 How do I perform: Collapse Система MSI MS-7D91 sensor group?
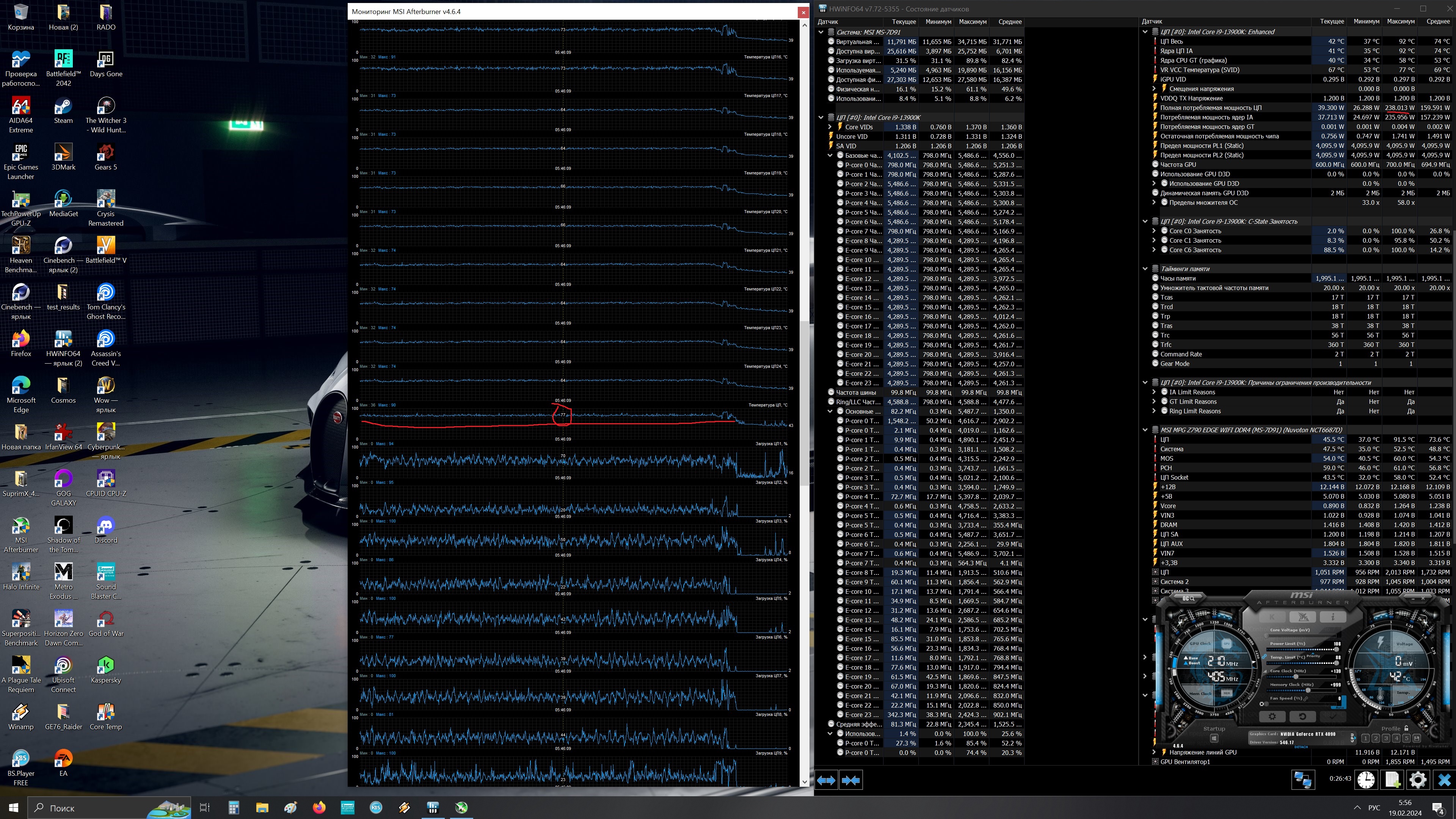(x=821, y=32)
